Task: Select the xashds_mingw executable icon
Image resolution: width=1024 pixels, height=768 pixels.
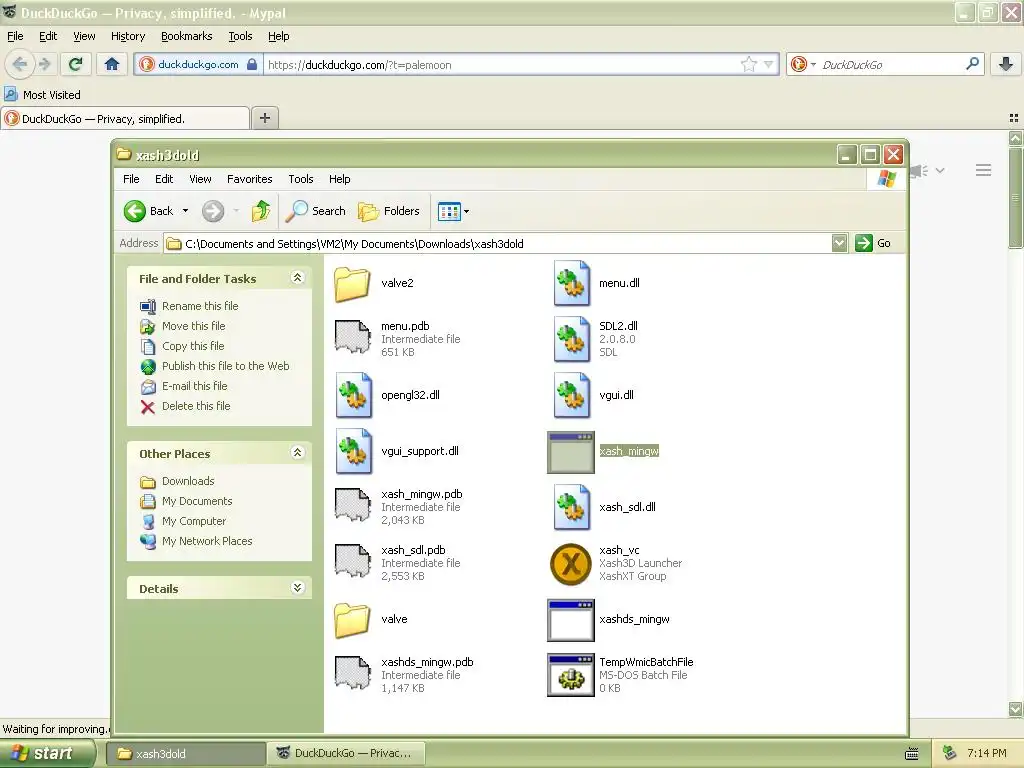Action: pos(571,620)
